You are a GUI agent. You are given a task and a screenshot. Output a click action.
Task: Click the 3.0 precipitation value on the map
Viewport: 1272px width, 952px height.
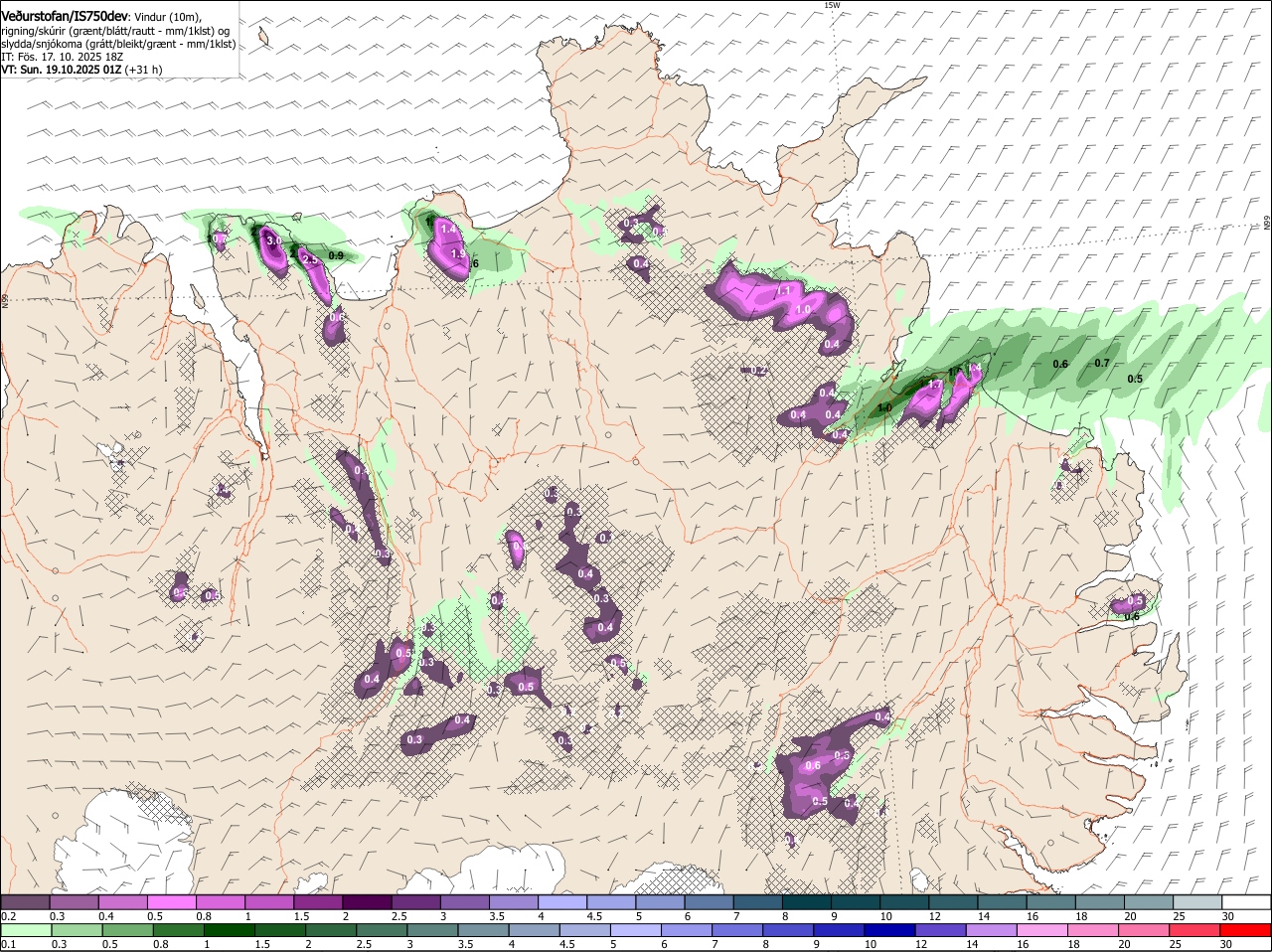(274, 241)
